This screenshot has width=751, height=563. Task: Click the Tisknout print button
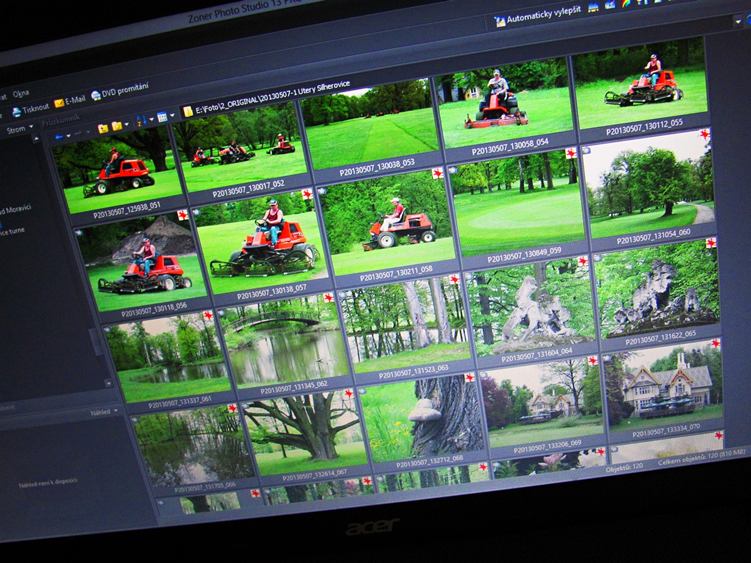30,110
